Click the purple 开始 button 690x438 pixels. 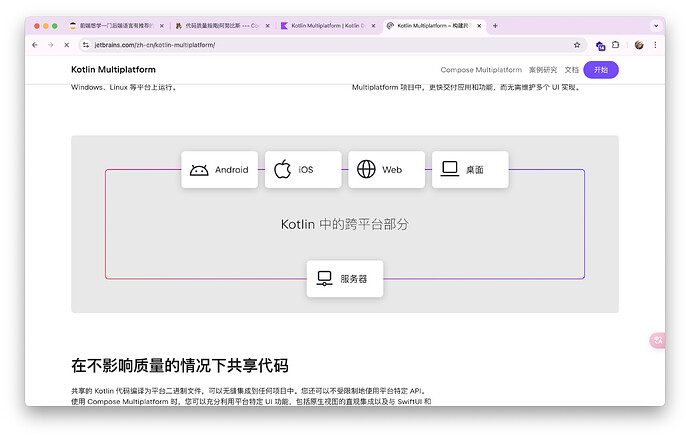click(x=601, y=70)
